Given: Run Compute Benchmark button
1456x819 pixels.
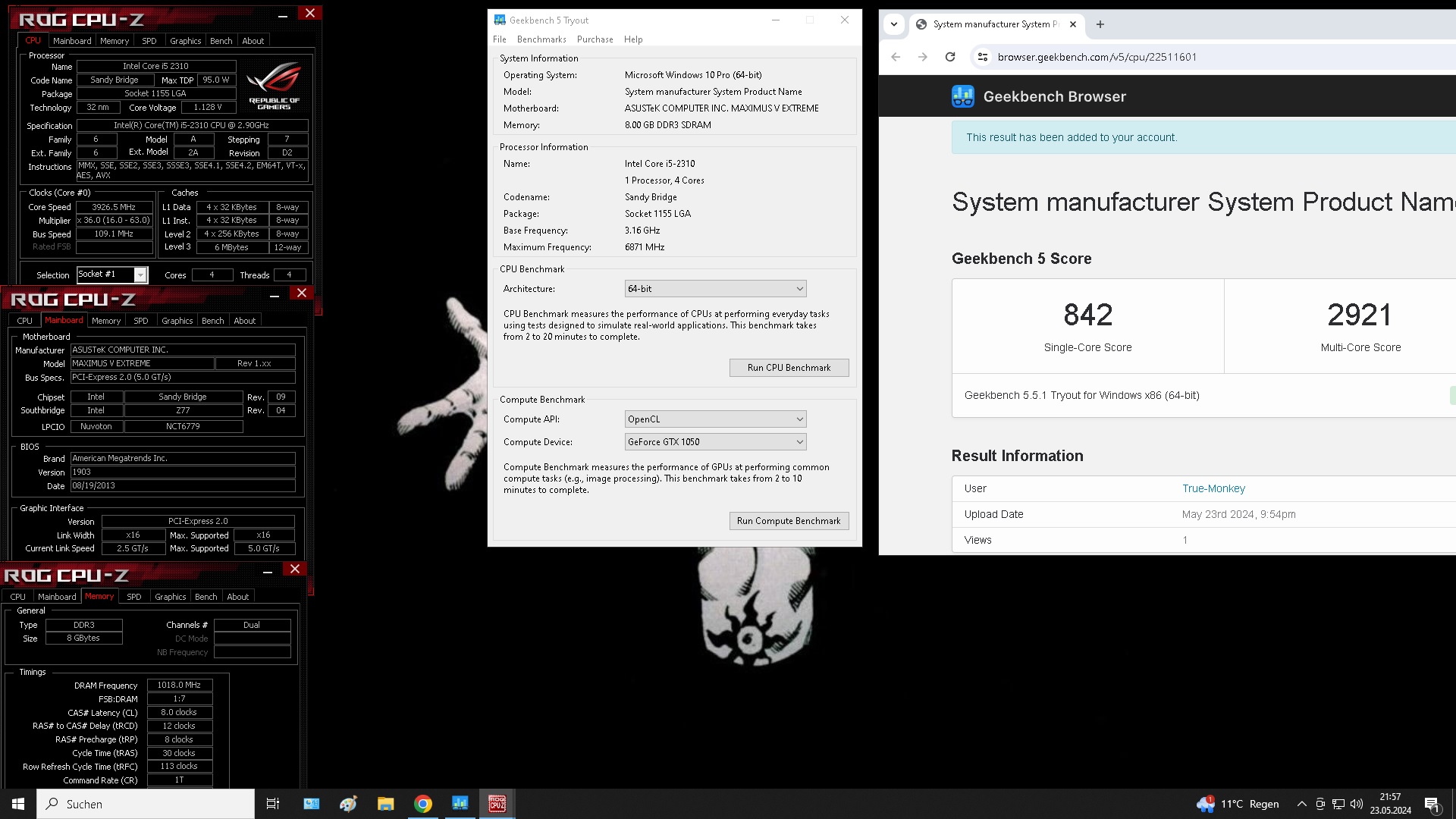Looking at the screenshot, I should (789, 521).
